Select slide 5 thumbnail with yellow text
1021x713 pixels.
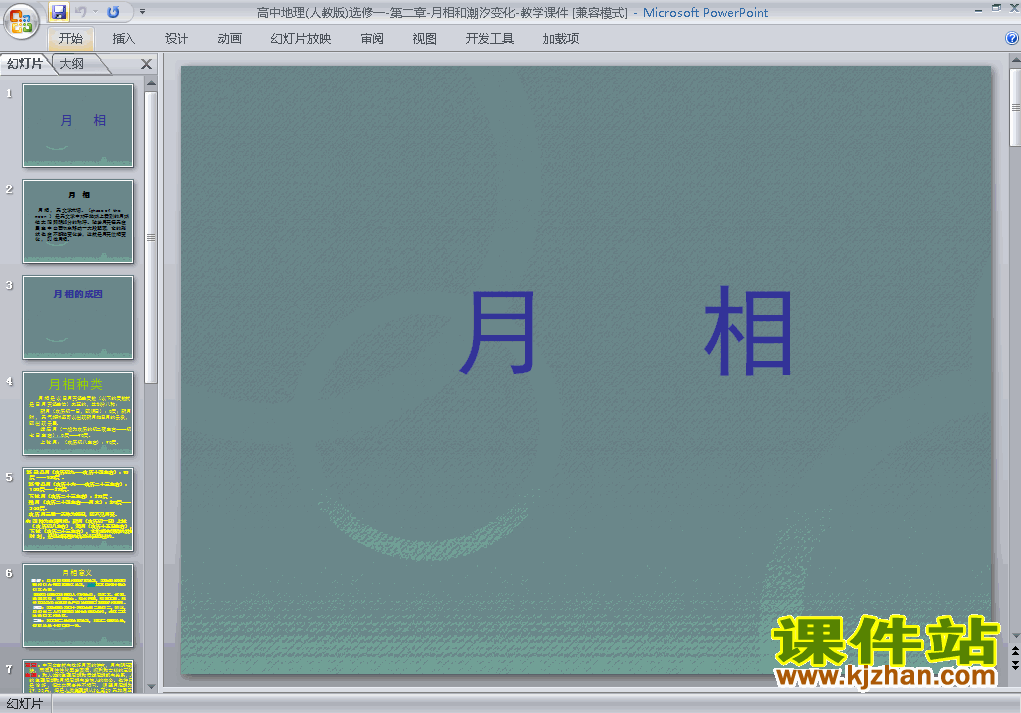(x=78, y=509)
